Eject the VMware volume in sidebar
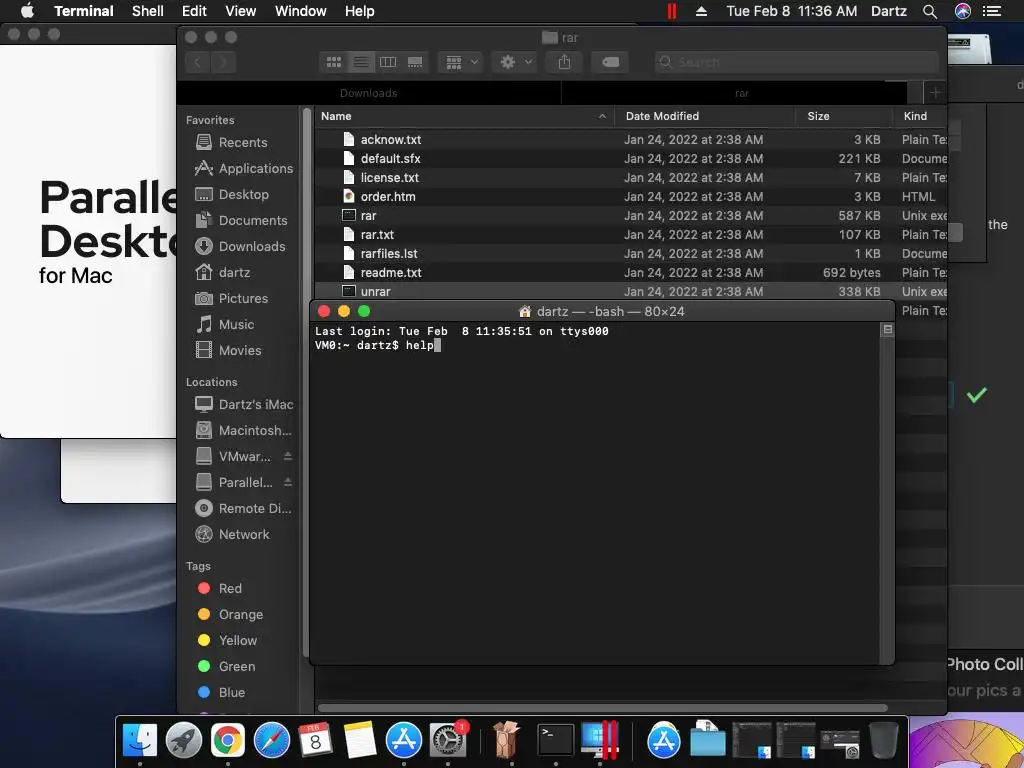Viewport: 1024px width, 768px height. [x=288, y=456]
